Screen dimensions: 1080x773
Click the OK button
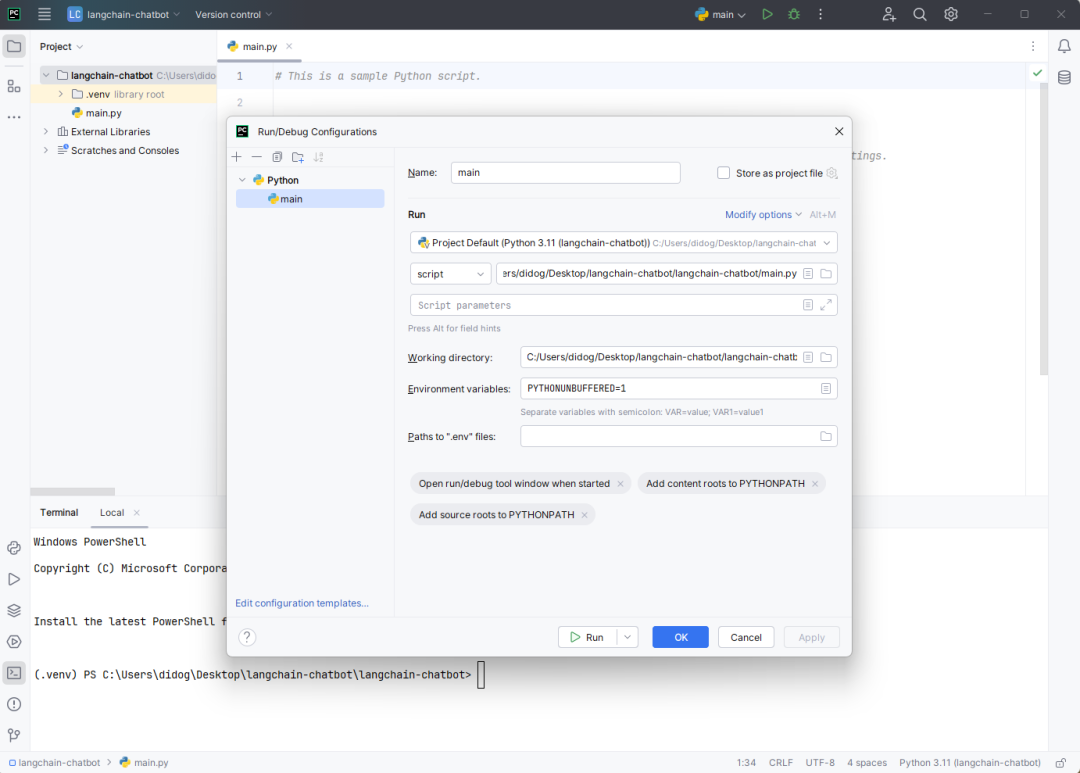(x=681, y=637)
